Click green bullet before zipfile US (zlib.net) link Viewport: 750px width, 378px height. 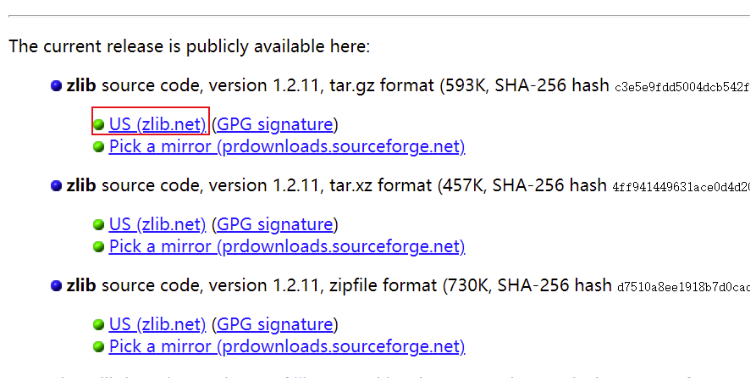[x=99, y=324]
